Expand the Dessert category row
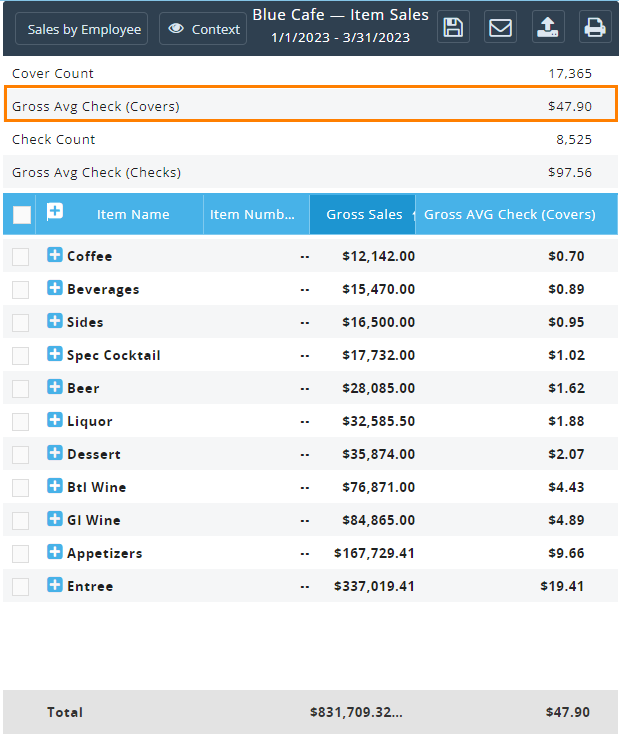This screenshot has height=734, width=619. pos(55,453)
